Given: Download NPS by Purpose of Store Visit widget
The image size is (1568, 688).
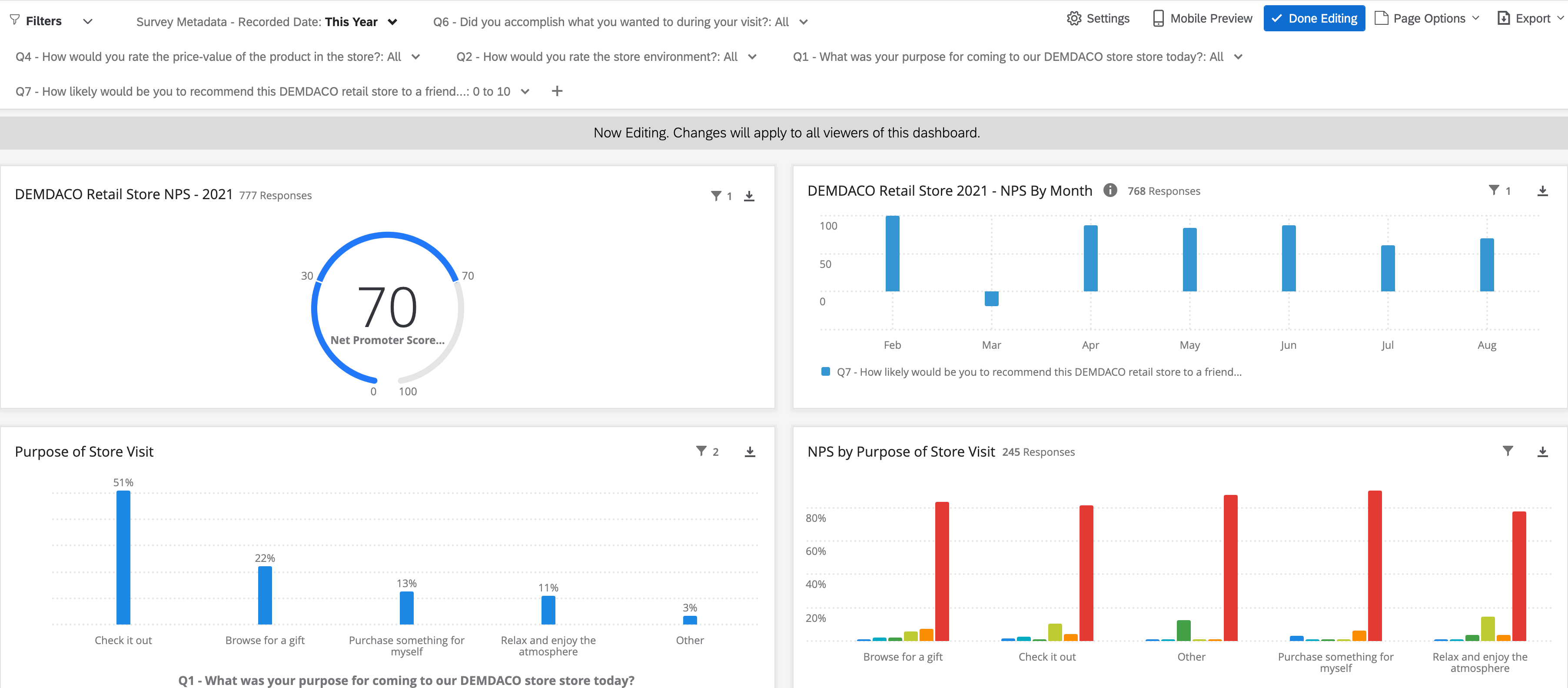Looking at the screenshot, I should pos(1542,451).
